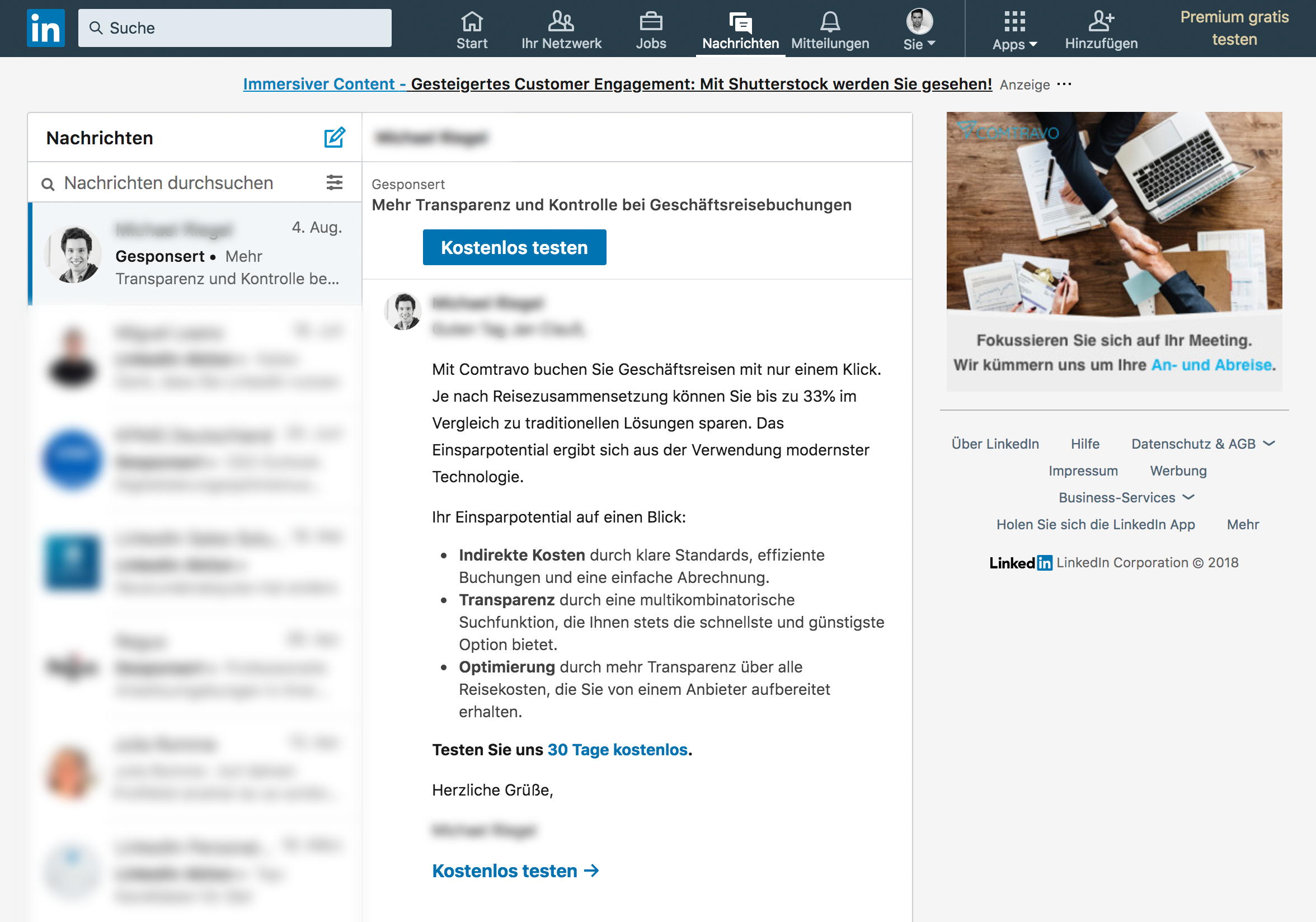Select the sponsored conversation from 4. Aug.
Viewport: 1316px width, 922px height.
195,254
